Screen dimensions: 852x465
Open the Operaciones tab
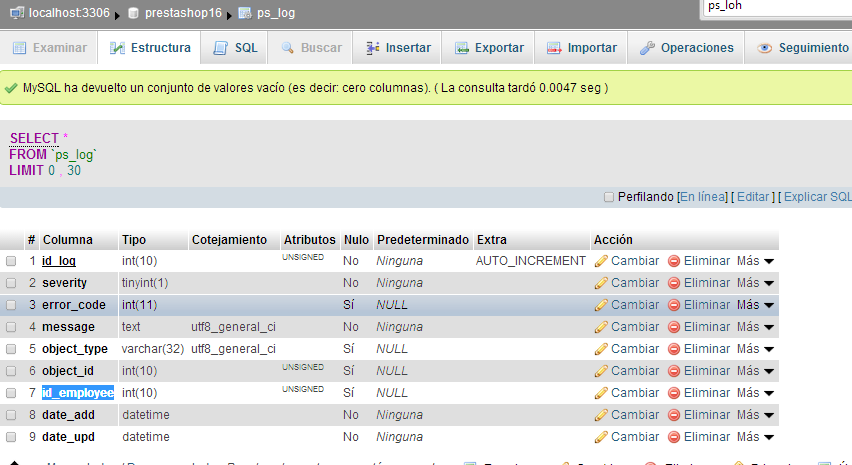686,48
